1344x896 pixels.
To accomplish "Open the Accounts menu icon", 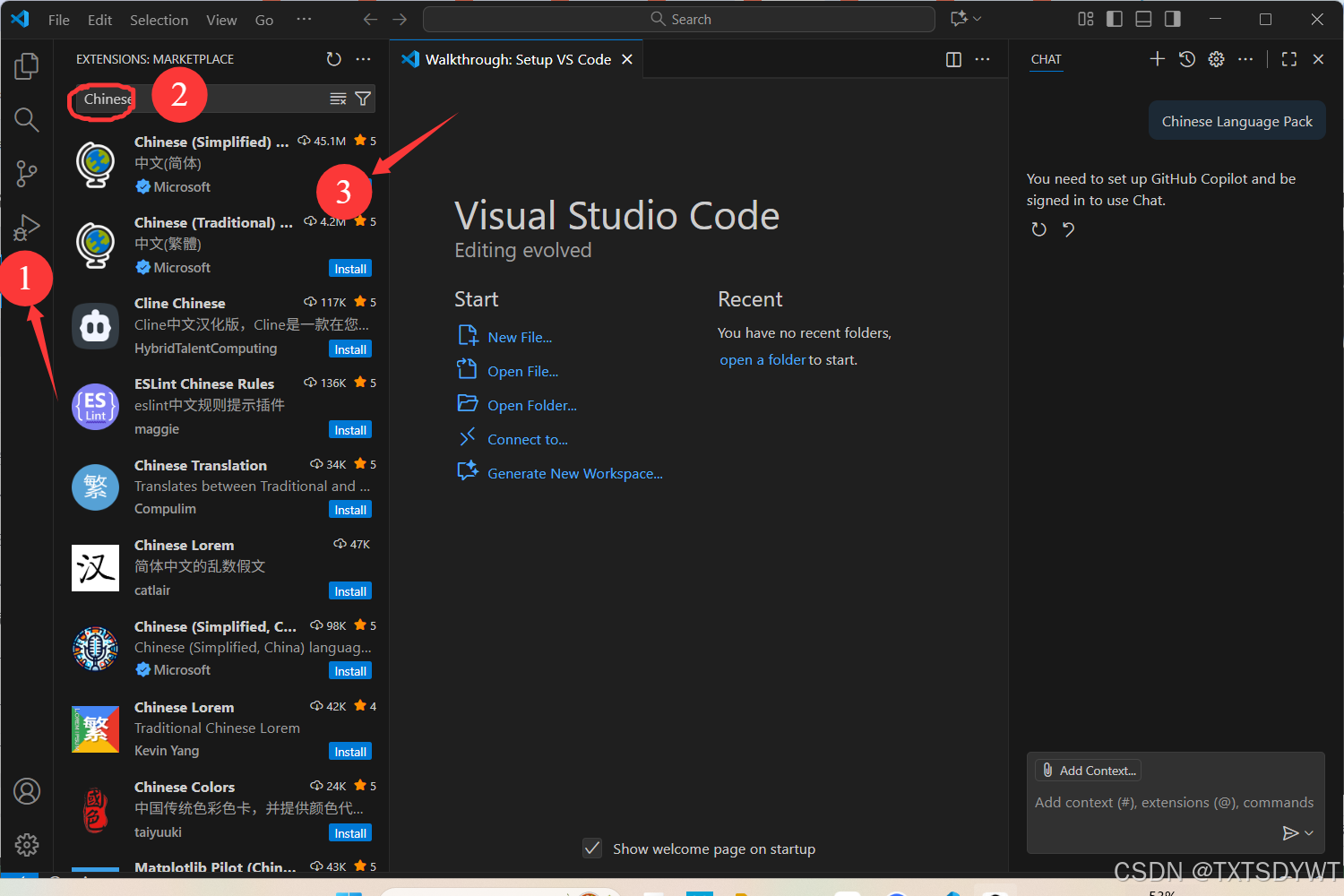I will coord(27,791).
